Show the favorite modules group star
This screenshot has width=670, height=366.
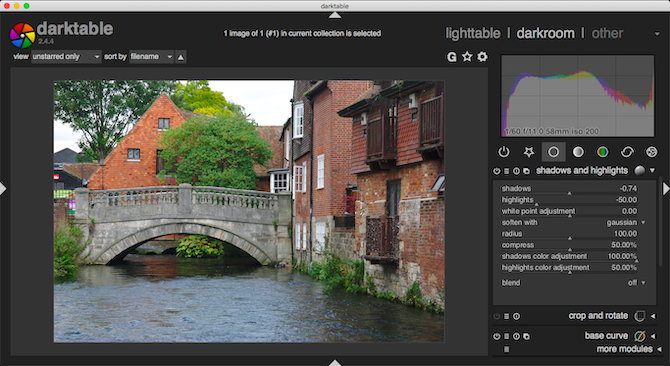tap(529, 152)
